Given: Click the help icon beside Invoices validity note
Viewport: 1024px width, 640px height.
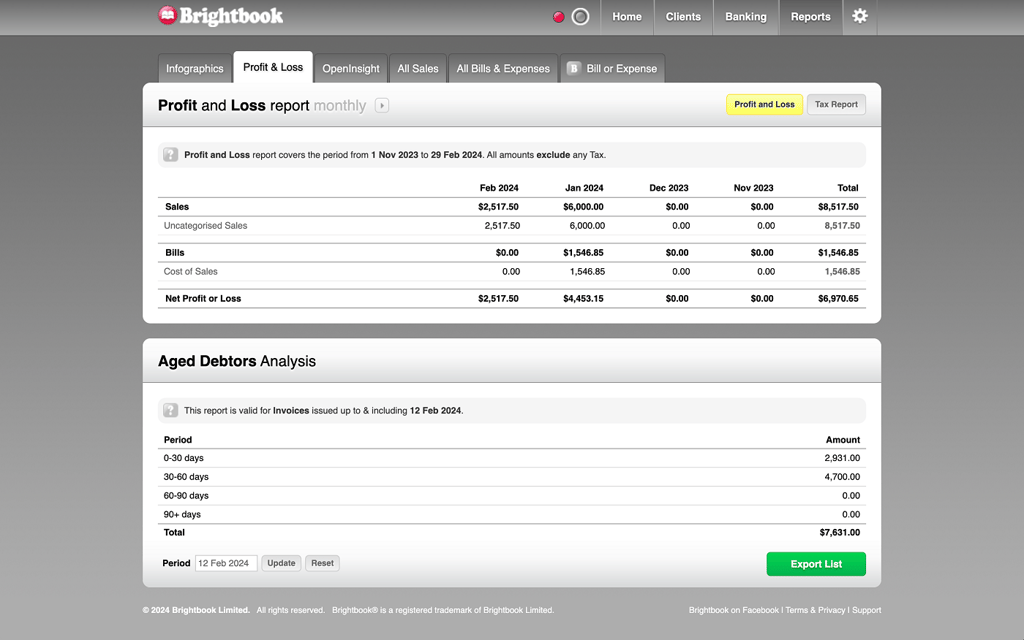Looking at the screenshot, I should 170,410.
